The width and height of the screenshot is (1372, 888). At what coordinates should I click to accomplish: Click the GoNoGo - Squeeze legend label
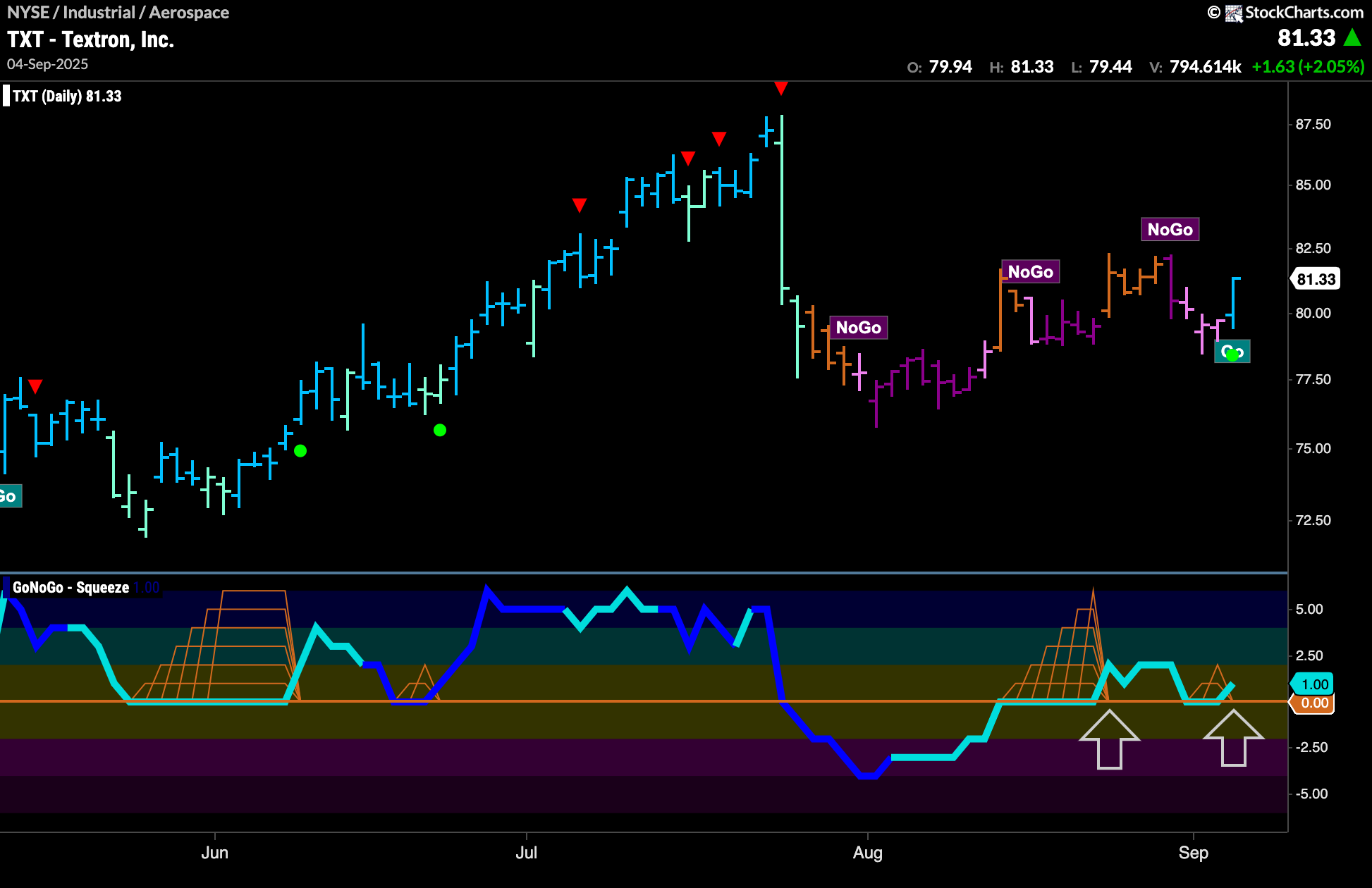[71, 588]
